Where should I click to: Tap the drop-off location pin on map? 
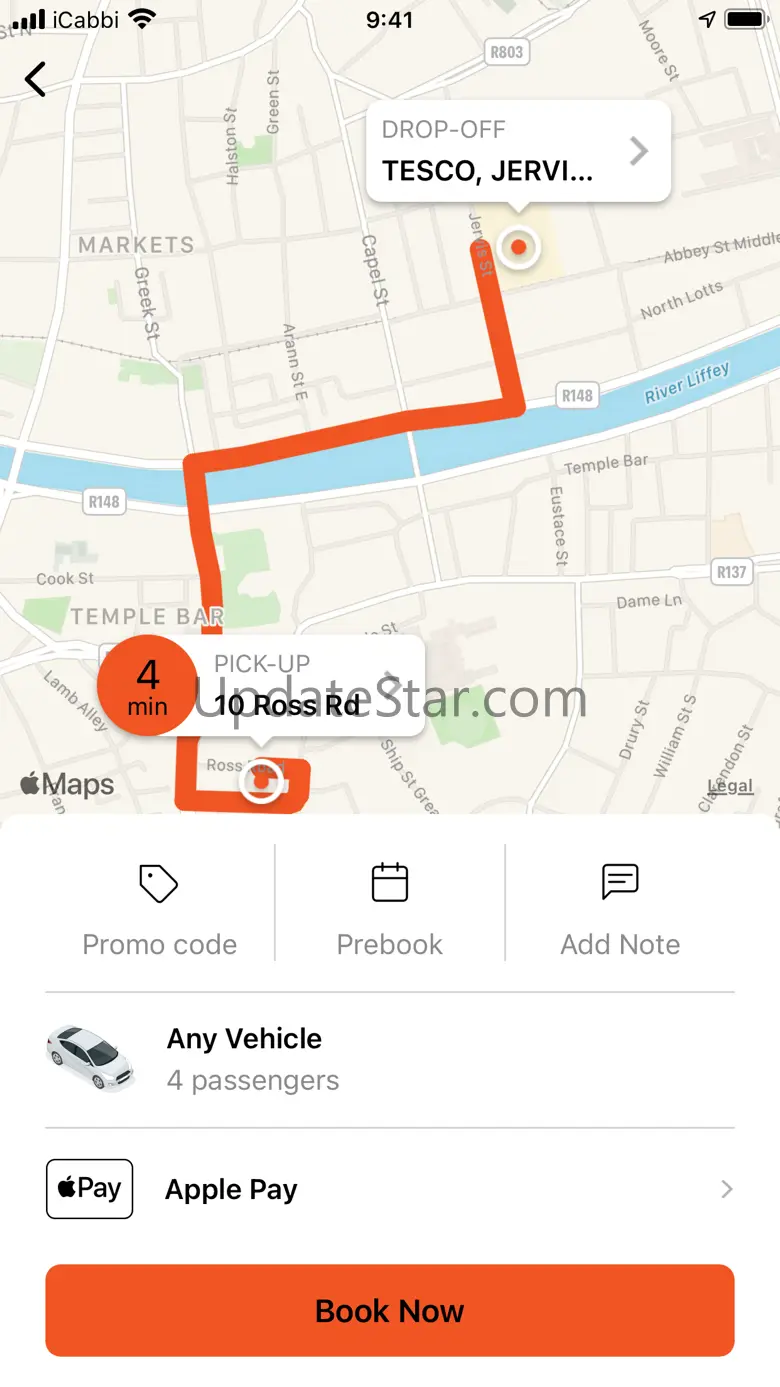518,247
